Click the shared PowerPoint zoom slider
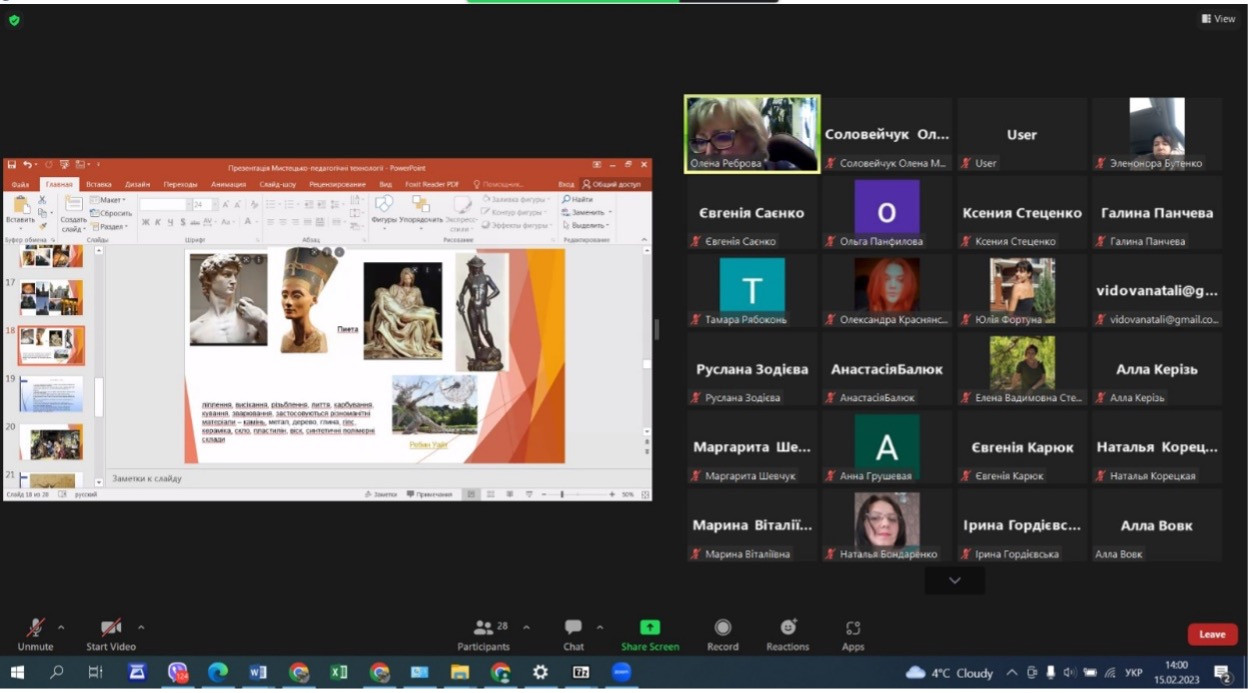1252x693 pixels. coord(563,495)
